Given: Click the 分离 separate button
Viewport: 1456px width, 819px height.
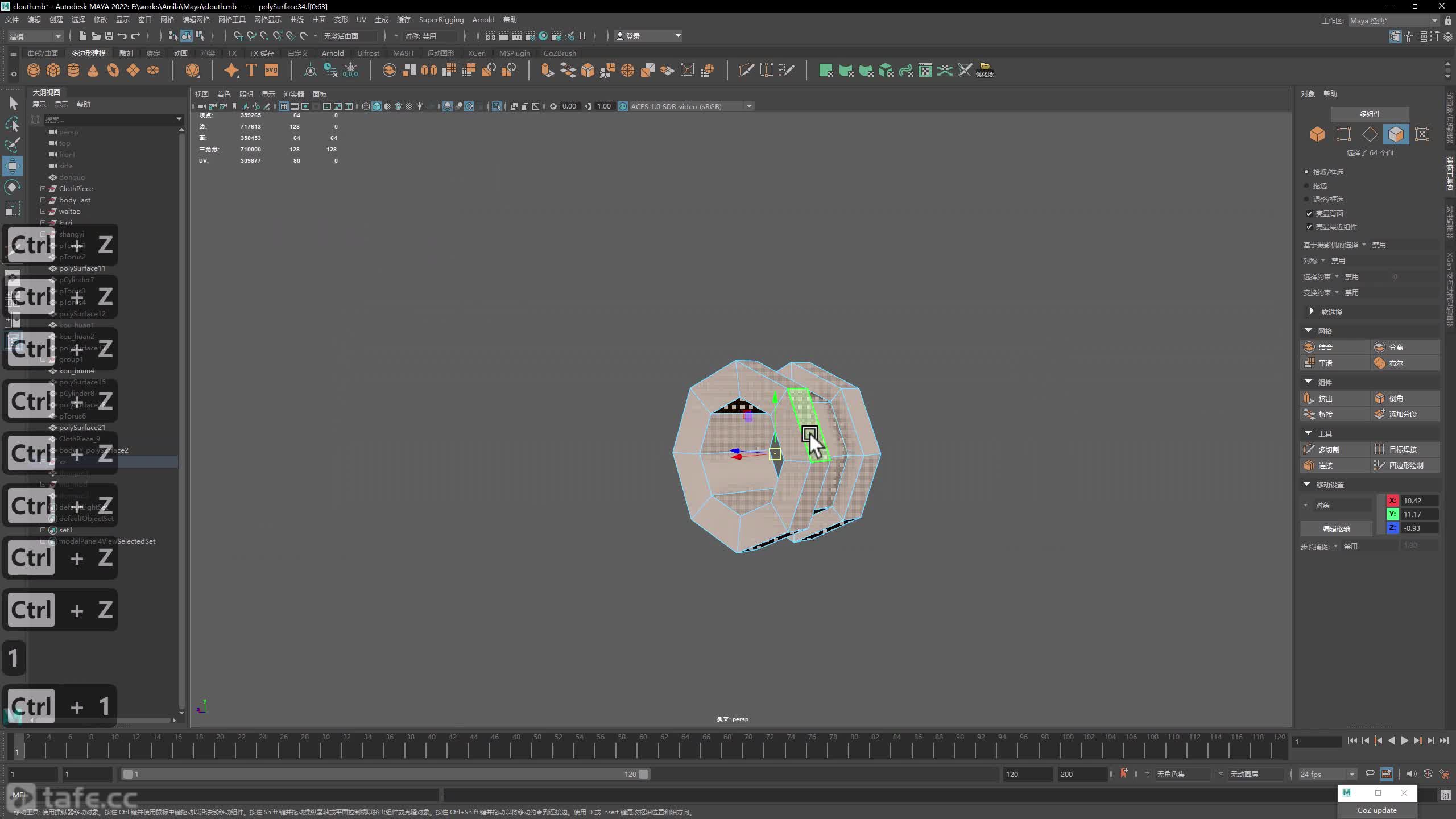Looking at the screenshot, I should [1405, 347].
